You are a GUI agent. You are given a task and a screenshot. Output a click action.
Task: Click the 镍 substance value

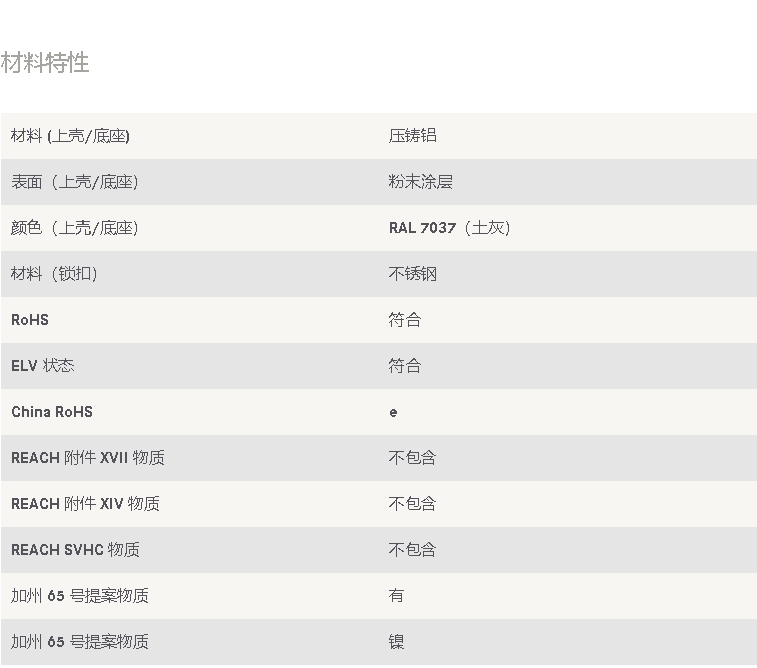[x=396, y=642]
